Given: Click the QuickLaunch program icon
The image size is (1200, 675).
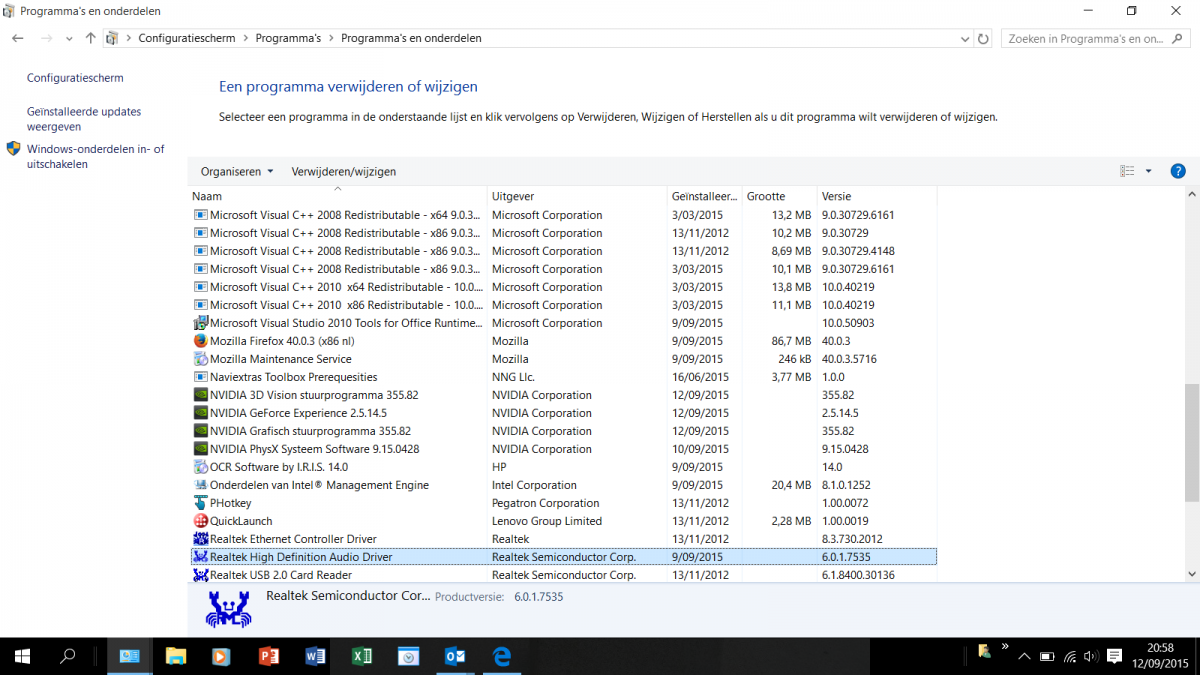Looking at the screenshot, I should tap(200, 521).
